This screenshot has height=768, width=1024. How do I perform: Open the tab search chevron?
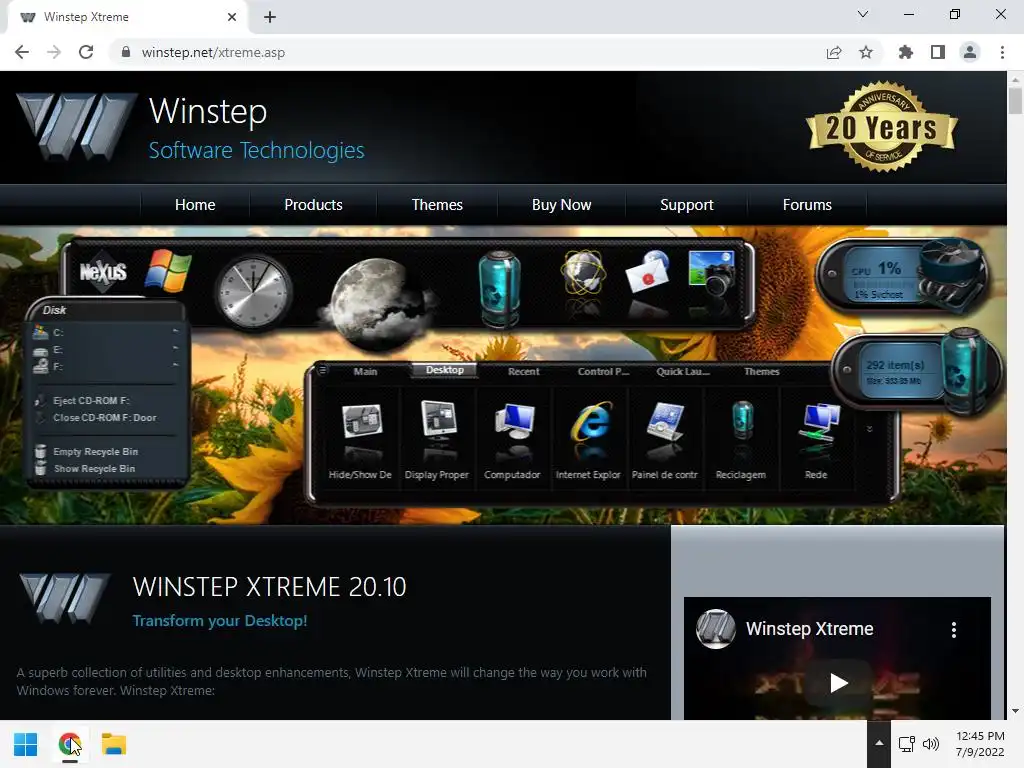863,14
